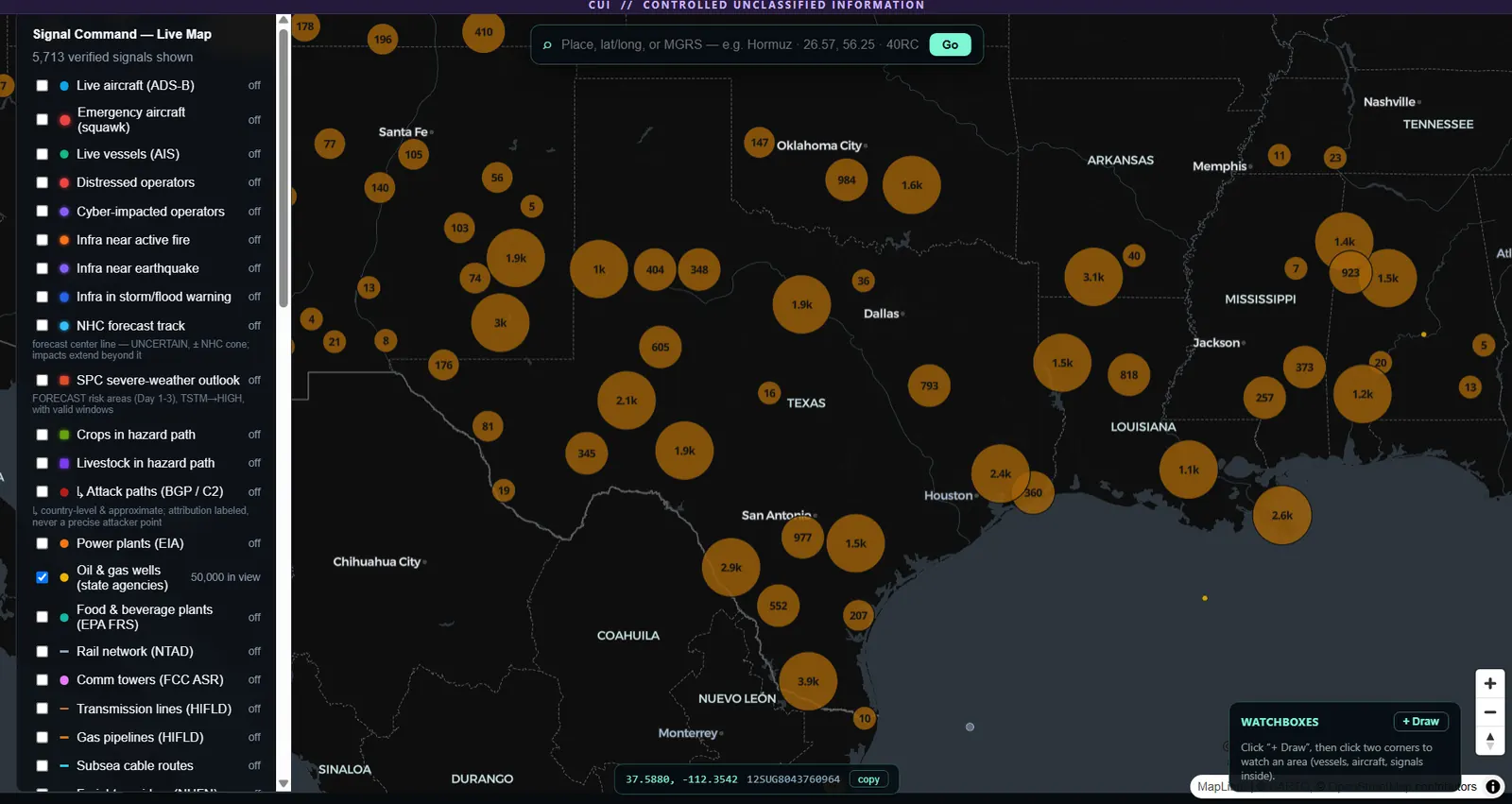The image size is (1512, 804).
Task: Click the Houston city label on map
Action: [948, 495]
